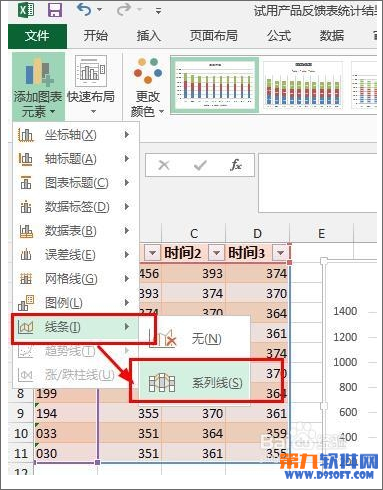Click the 轴标题 menu icon
Viewport: 383px width, 490px height.
pos(26,159)
